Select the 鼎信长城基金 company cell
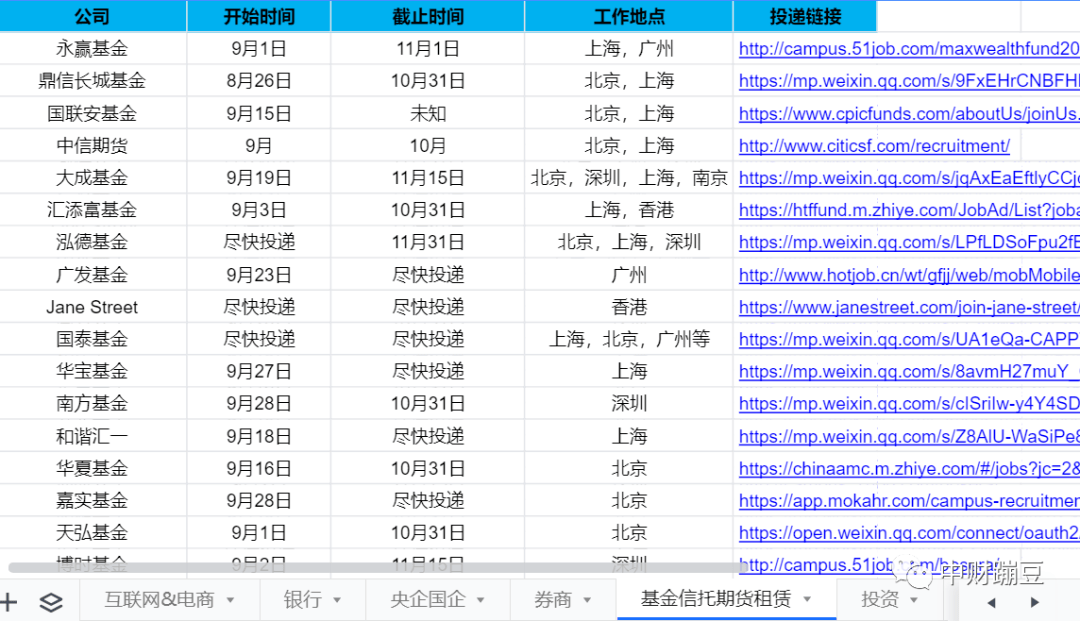This screenshot has width=1080, height=621. (93, 81)
